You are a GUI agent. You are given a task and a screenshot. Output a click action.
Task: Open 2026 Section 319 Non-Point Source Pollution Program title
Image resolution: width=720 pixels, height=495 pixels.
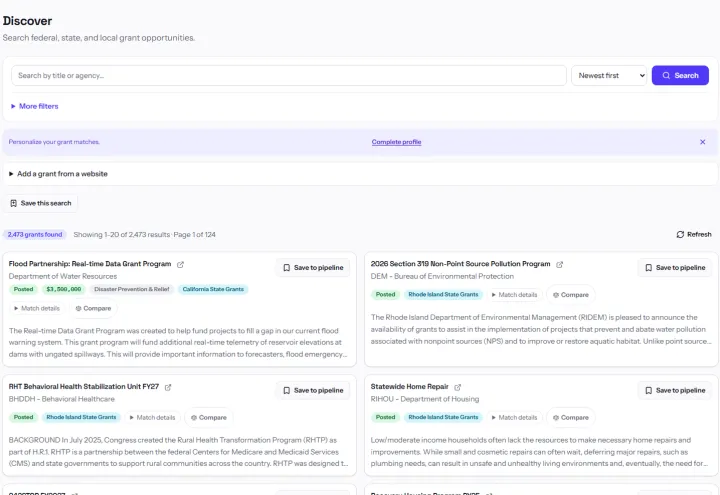(x=460, y=264)
